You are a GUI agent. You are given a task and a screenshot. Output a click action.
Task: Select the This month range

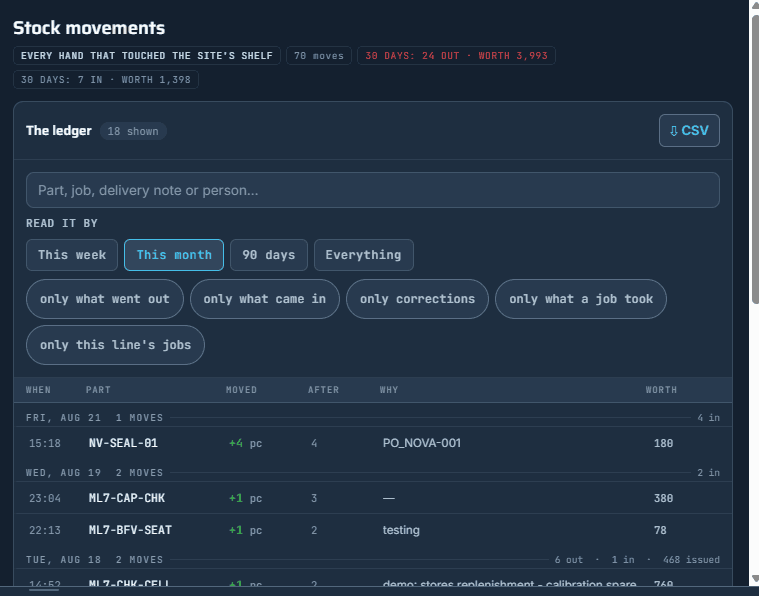point(174,255)
